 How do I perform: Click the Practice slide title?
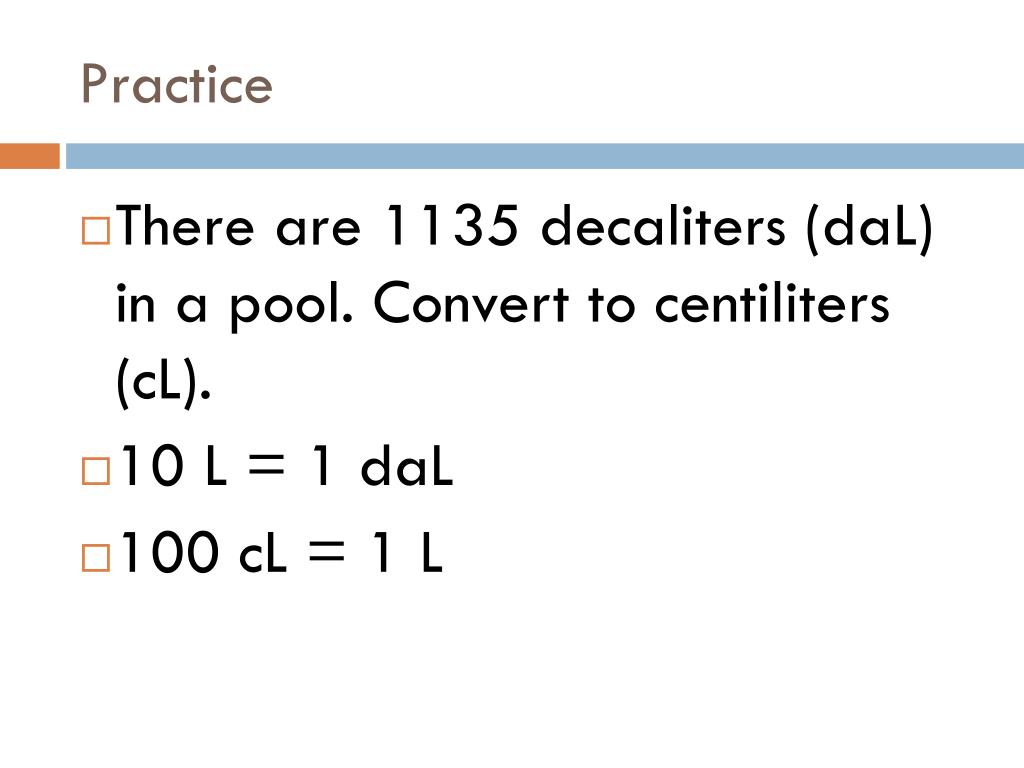click(x=176, y=84)
